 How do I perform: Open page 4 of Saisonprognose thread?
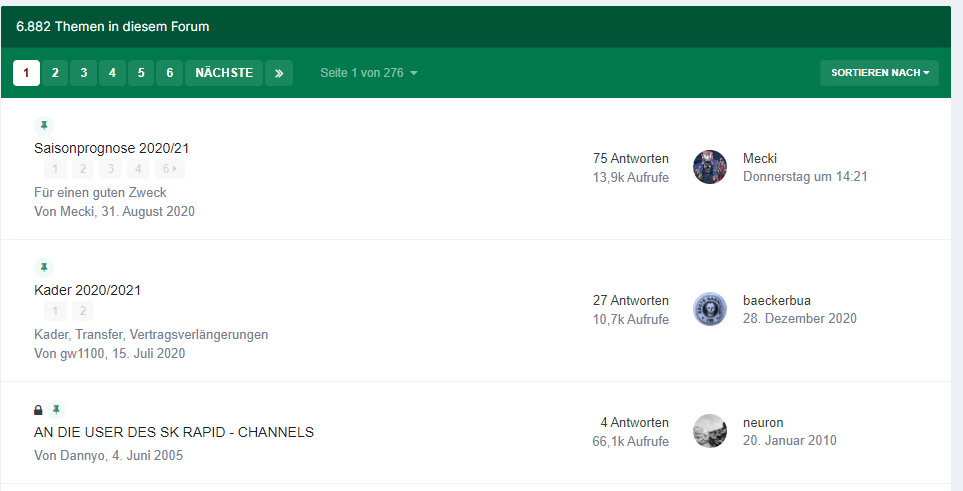pyautogui.click(x=139, y=169)
